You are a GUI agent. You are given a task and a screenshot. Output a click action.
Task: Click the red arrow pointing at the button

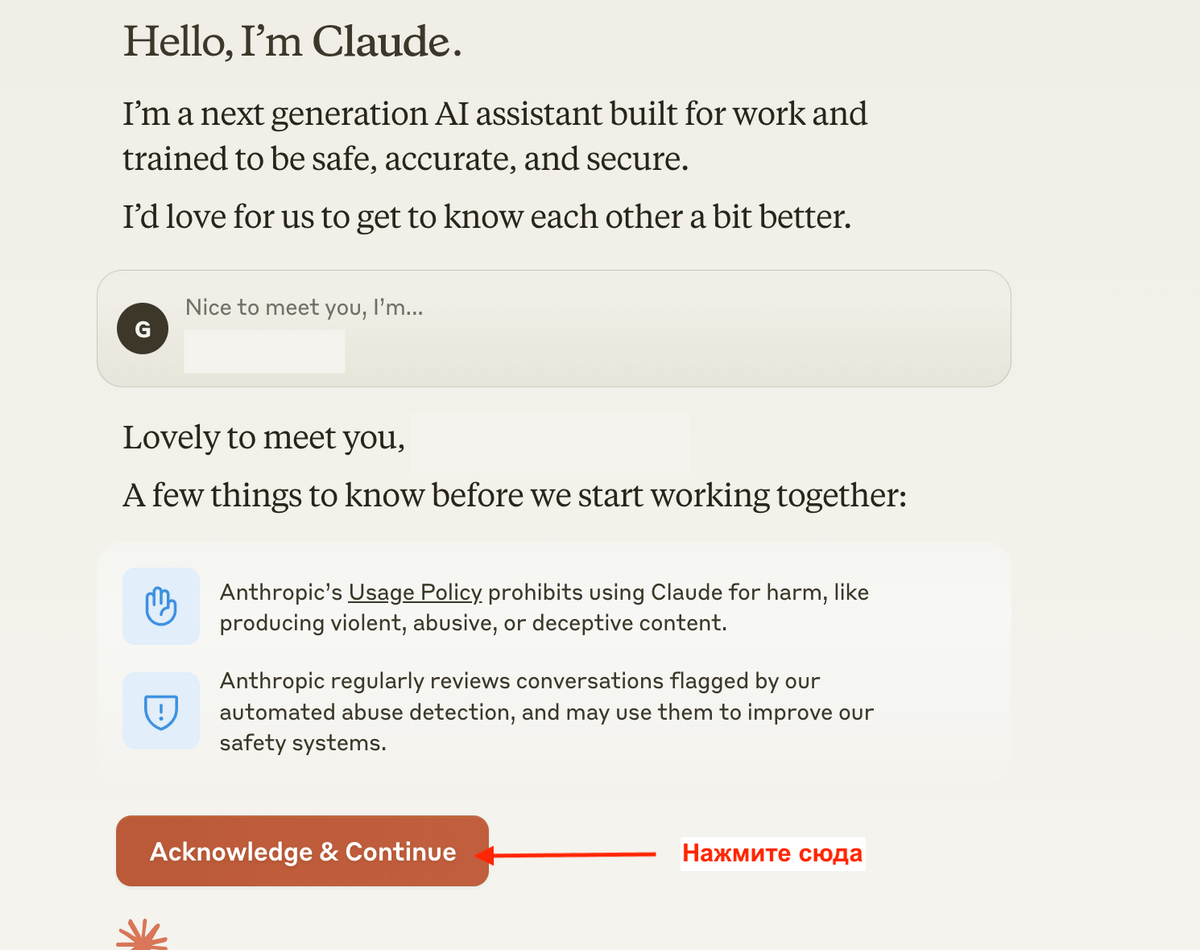(564, 855)
